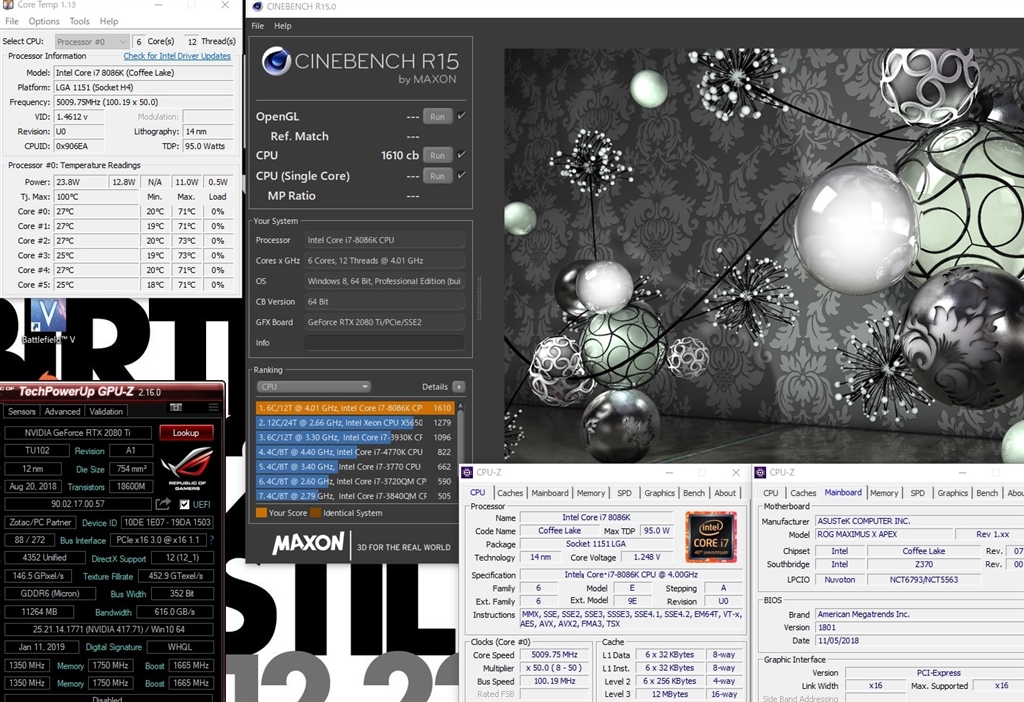Toggle the UEFI checkbox in GPU-Z
1024x702 pixels.
point(183,504)
